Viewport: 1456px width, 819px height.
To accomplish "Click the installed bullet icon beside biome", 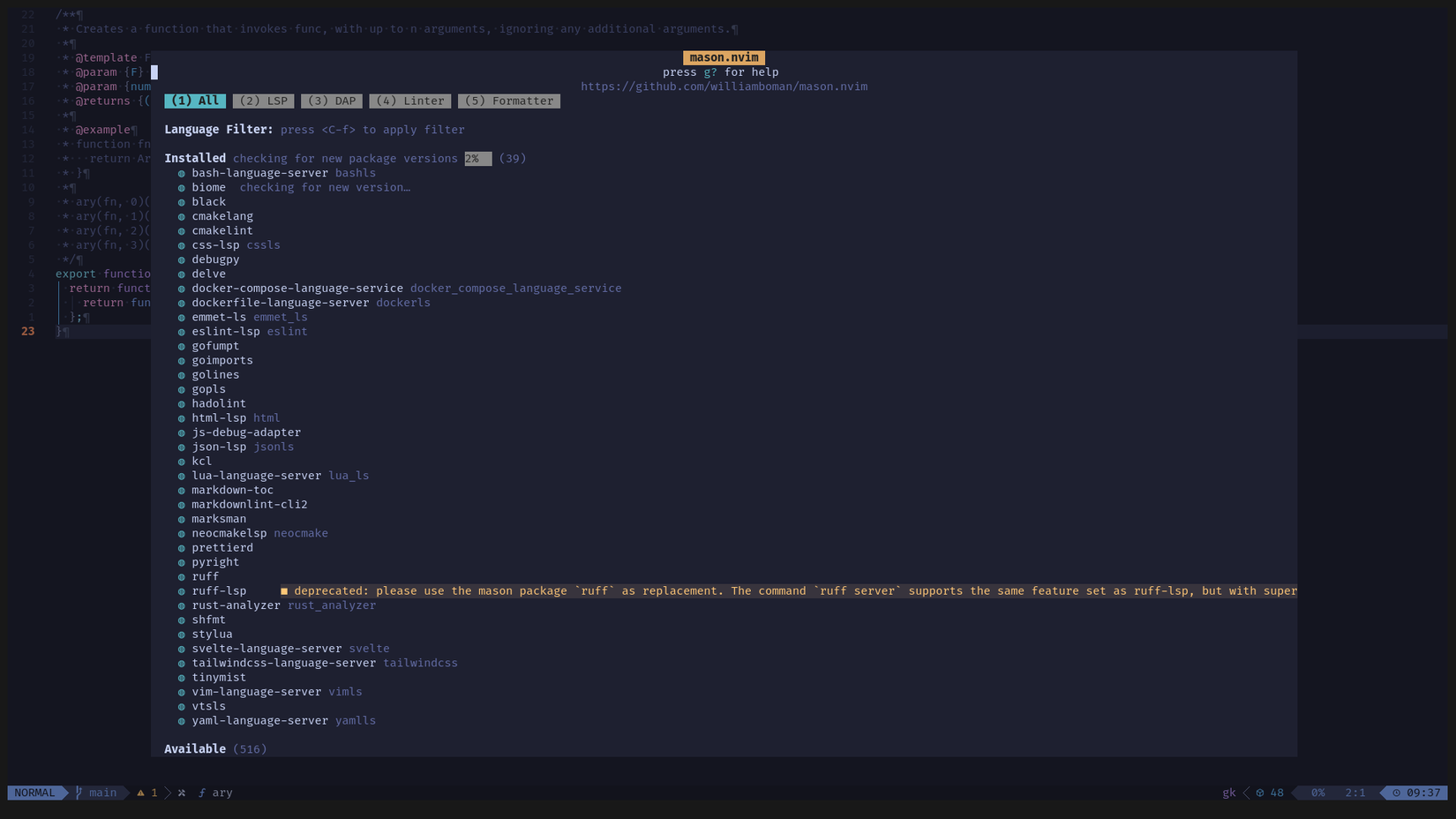I will [182, 187].
